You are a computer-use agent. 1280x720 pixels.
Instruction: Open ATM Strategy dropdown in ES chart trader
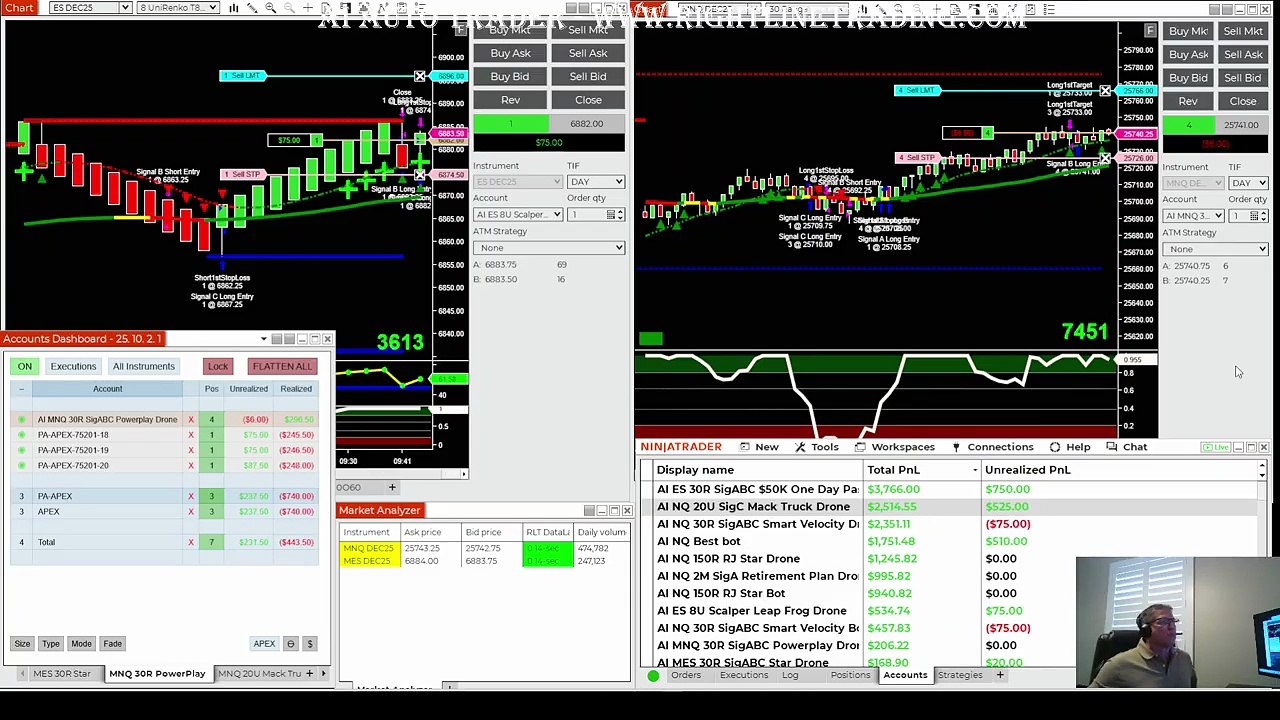coord(549,248)
